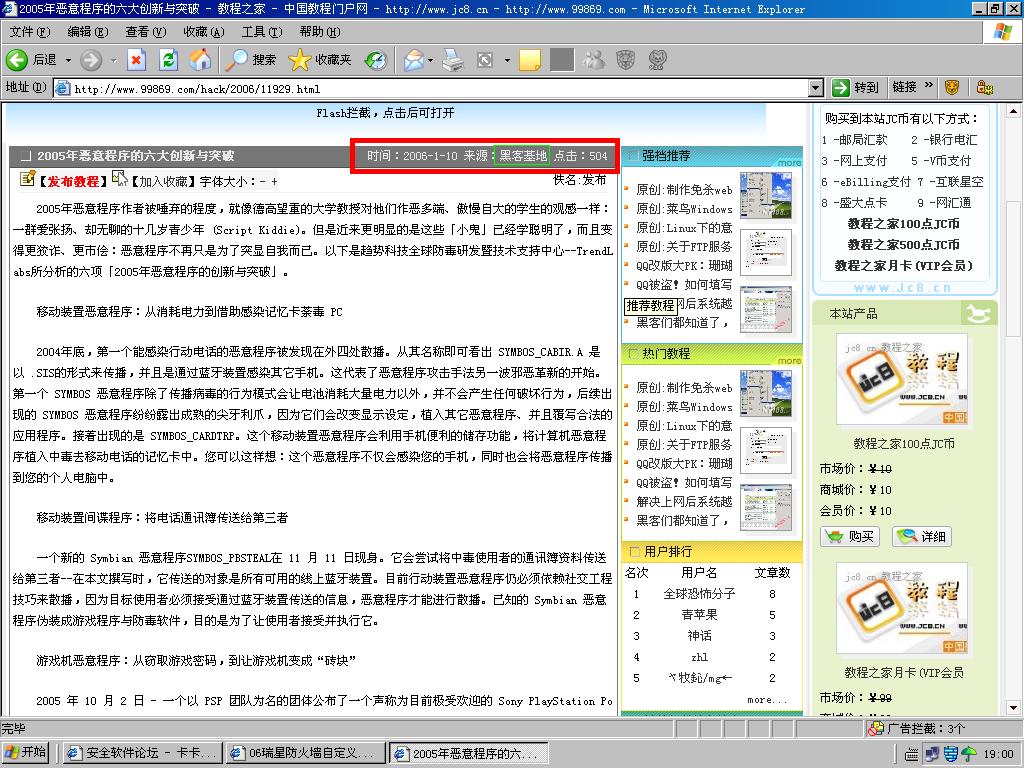Screen dimensions: 1024x768
Task: Open forward button history dropdown
Action: click(113, 60)
